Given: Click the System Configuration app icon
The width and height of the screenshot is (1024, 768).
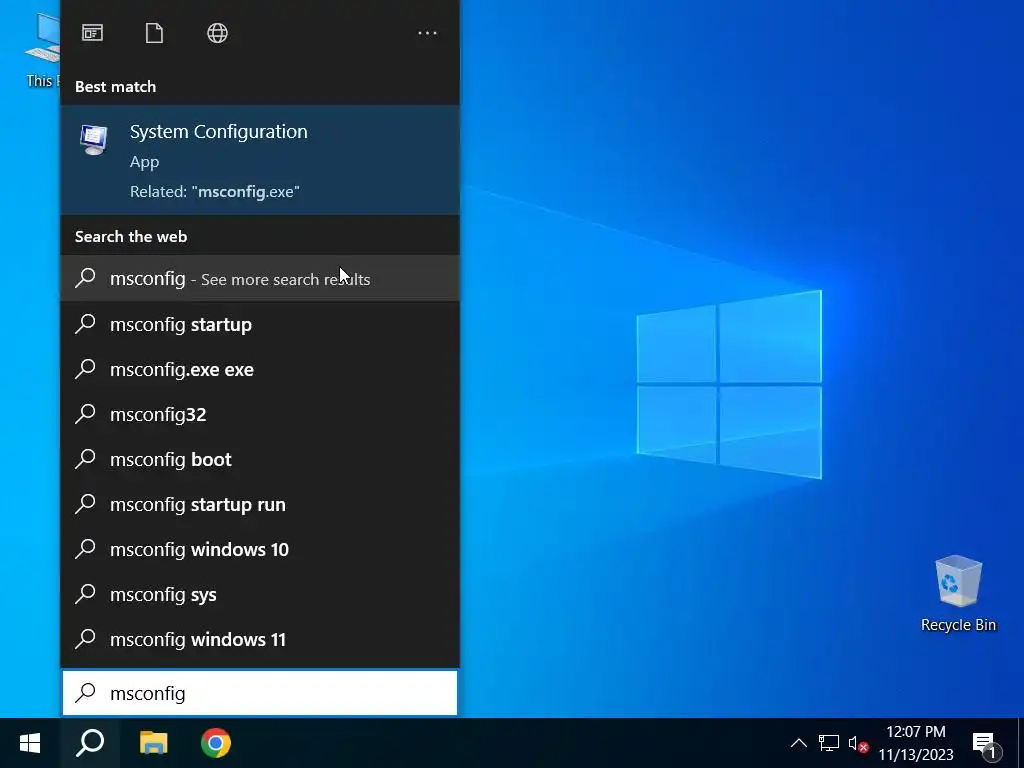Looking at the screenshot, I should 94,140.
